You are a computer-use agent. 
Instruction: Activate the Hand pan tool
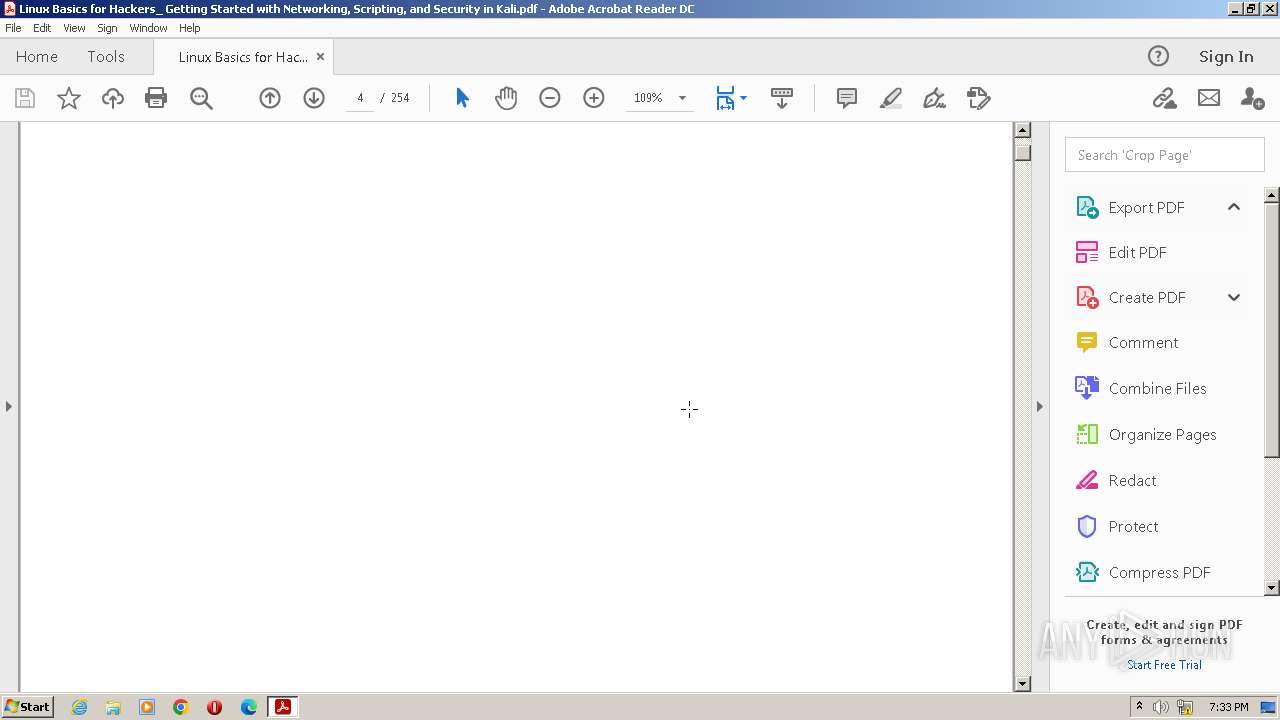[506, 98]
